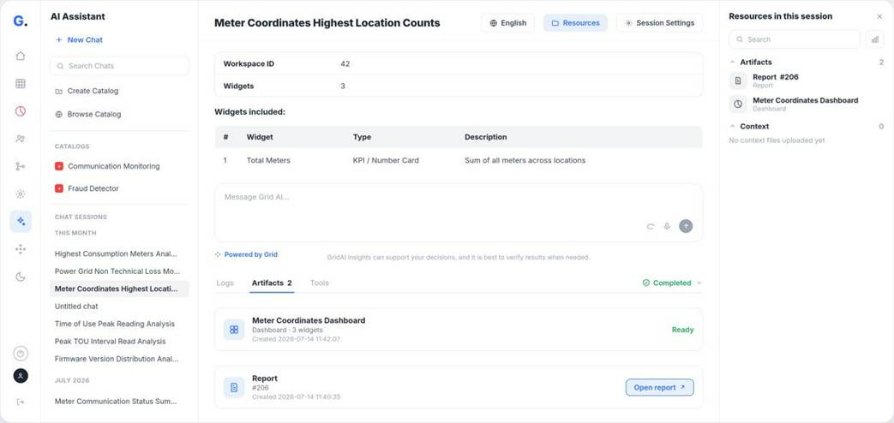
Task: Open Meter Coordinates Dashboard in the Resources panel
Action: (806, 104)
